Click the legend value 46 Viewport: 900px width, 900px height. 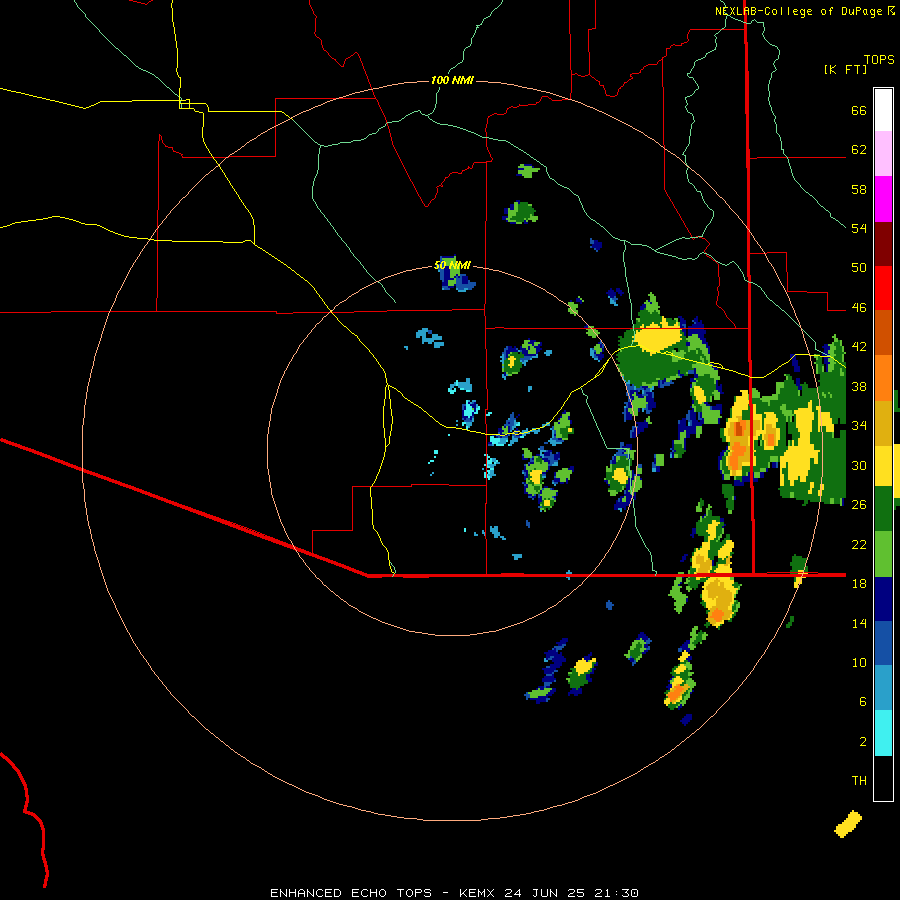859,308
